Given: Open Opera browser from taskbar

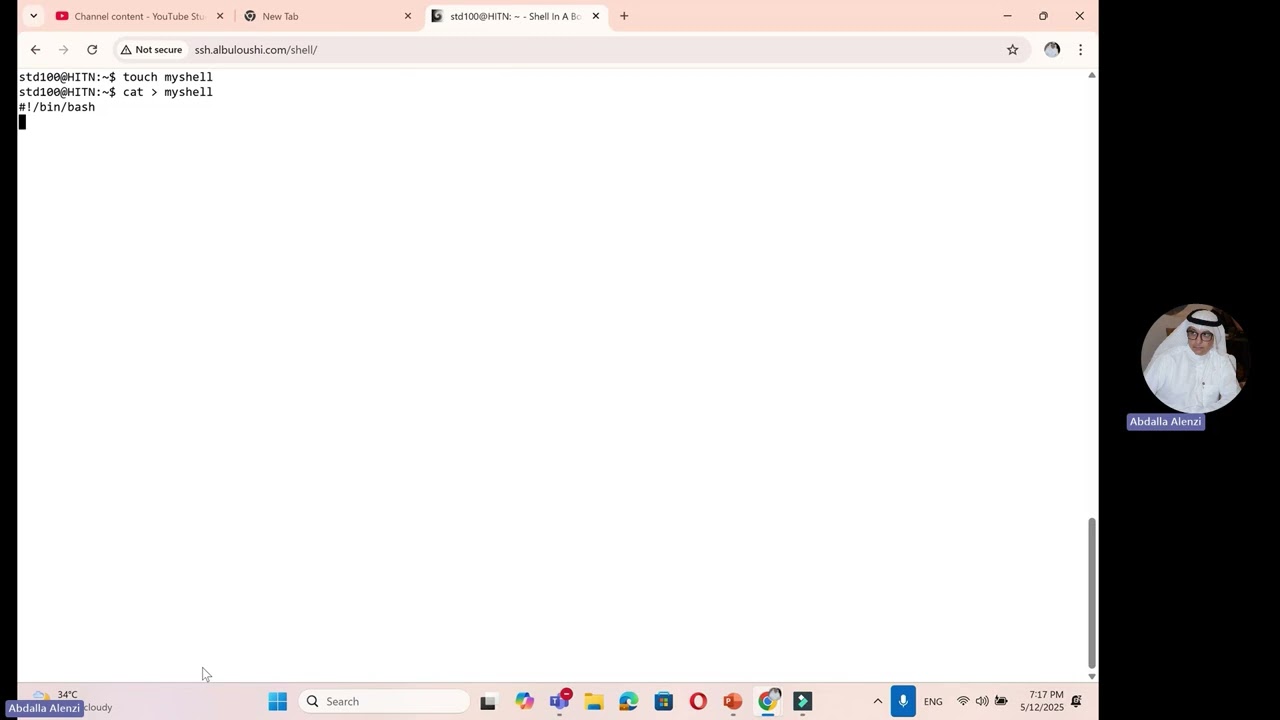Looking at the screenshot, I should pos(698,701).
